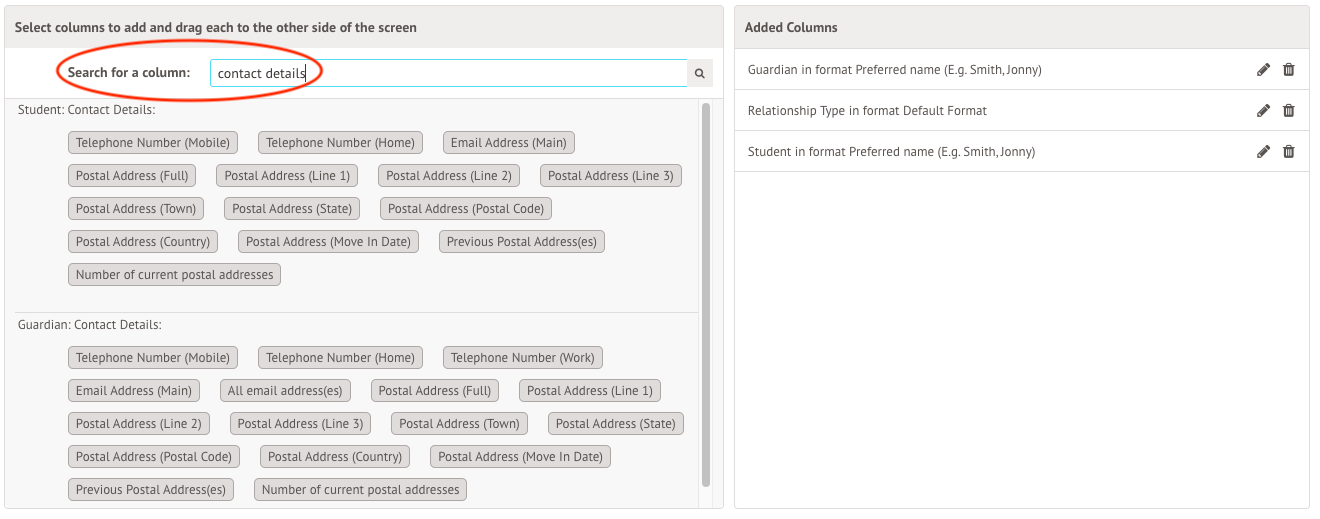Screen dimensions: 1320x519
Task: Edit the Relationship Type column
Action: 1263,111
